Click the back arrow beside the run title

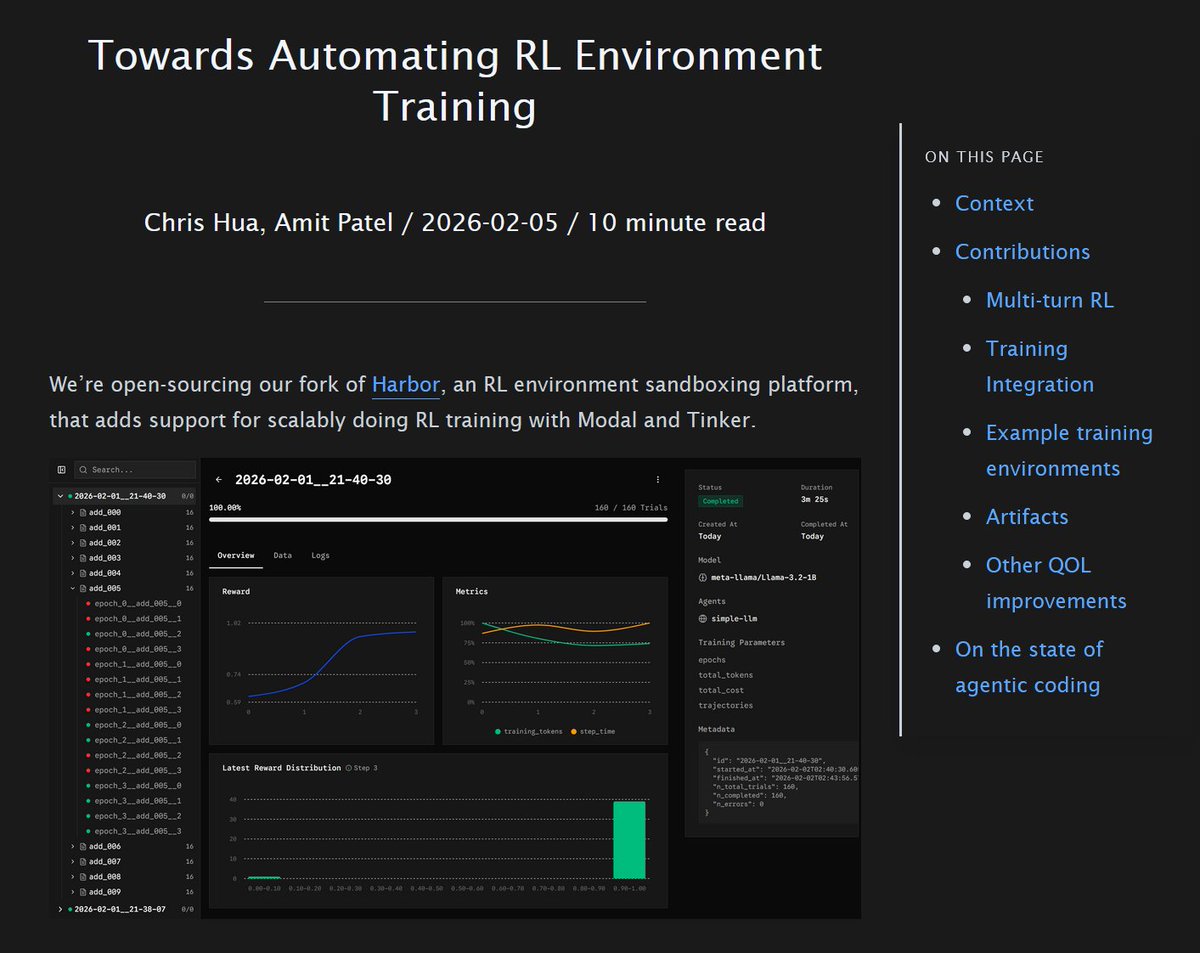(220, 479)
